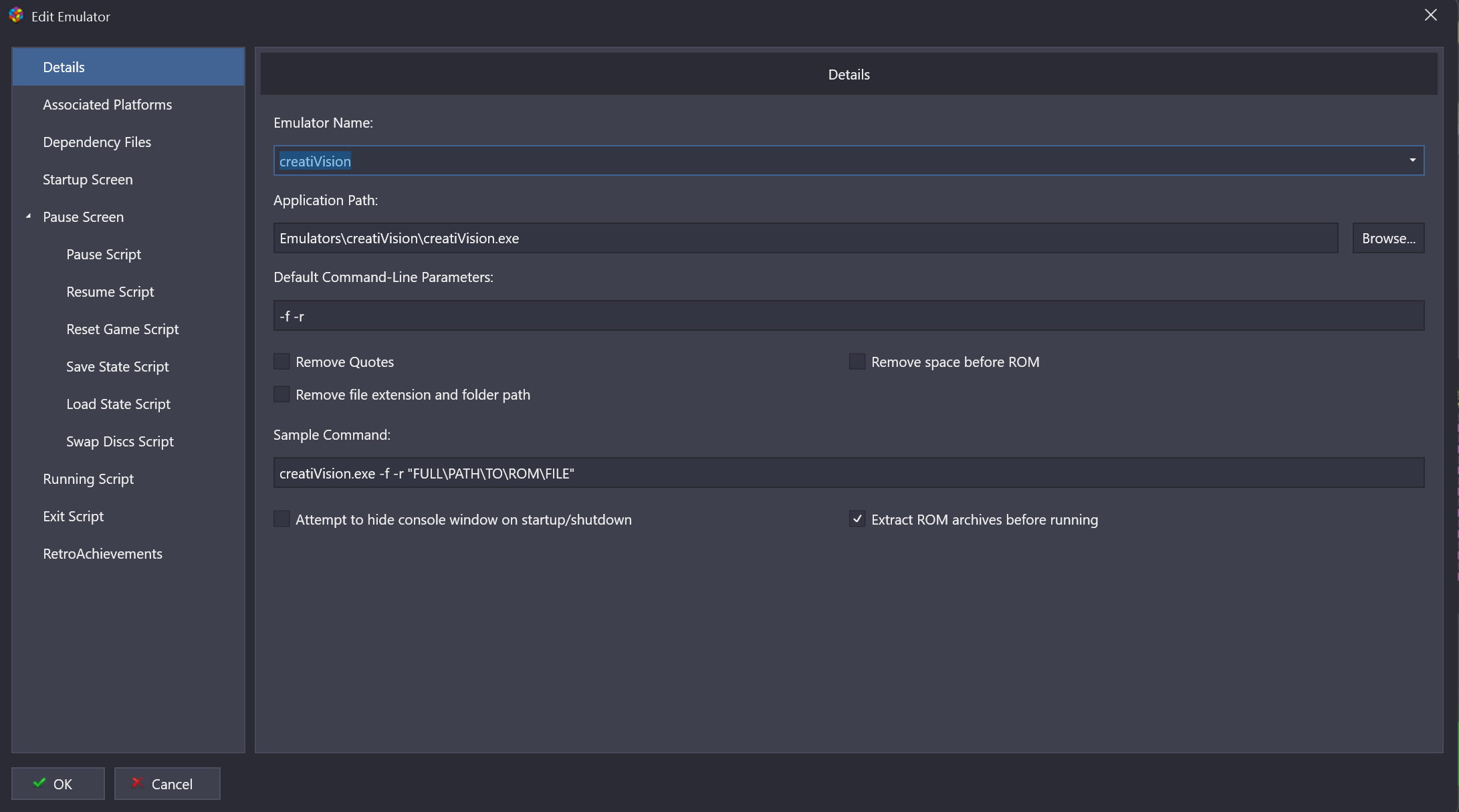The width and height of the screenshot is (1459, 812).
Task: Go to Dependency Files page
Action: 97,142
